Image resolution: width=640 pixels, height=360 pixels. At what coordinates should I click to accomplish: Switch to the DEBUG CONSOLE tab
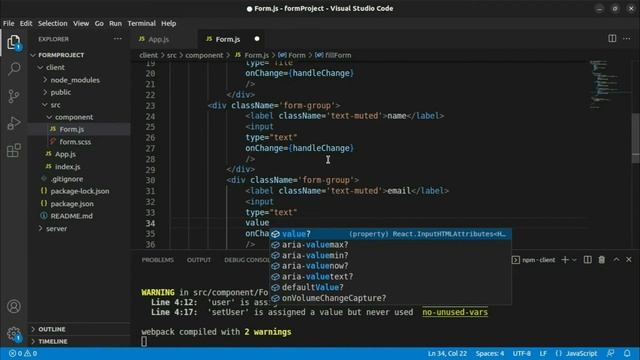point(247,260)
